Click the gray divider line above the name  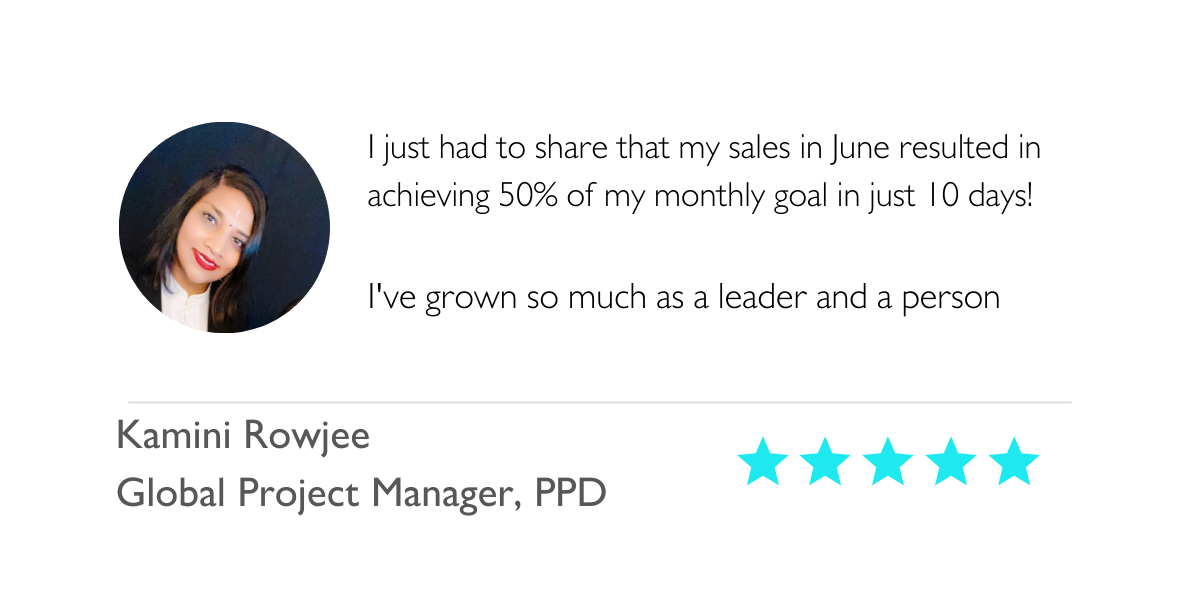tap(600, 402)
